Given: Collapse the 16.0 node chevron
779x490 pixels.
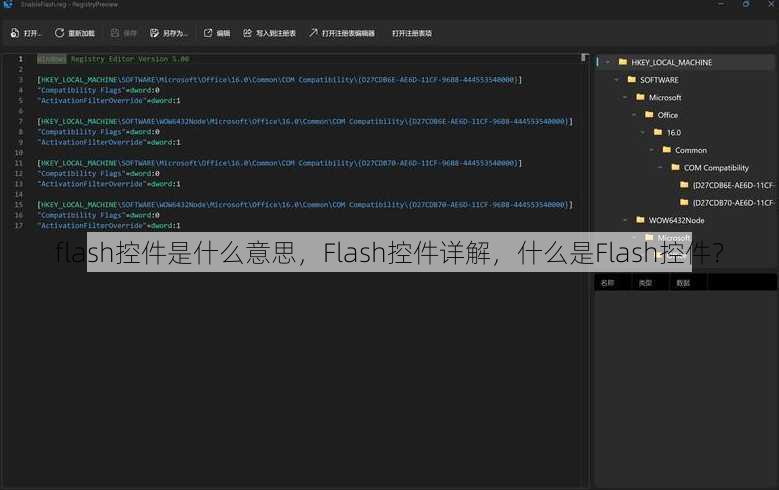Looking at the screenshot, I should coord(643,133).
